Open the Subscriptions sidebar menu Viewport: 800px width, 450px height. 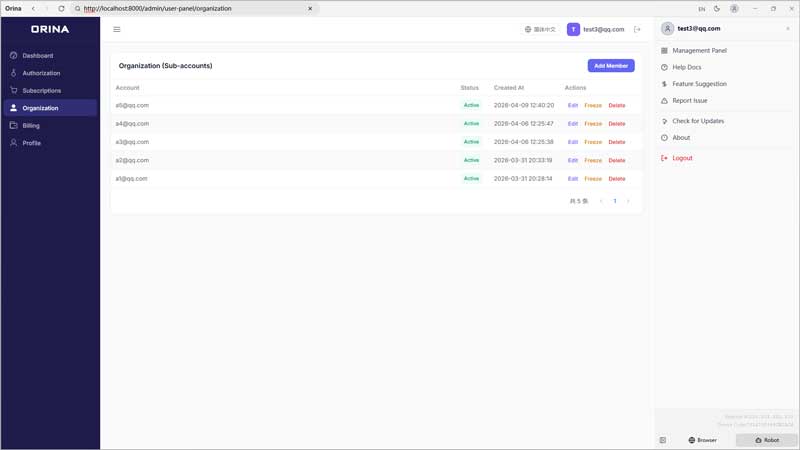point(42,90)
